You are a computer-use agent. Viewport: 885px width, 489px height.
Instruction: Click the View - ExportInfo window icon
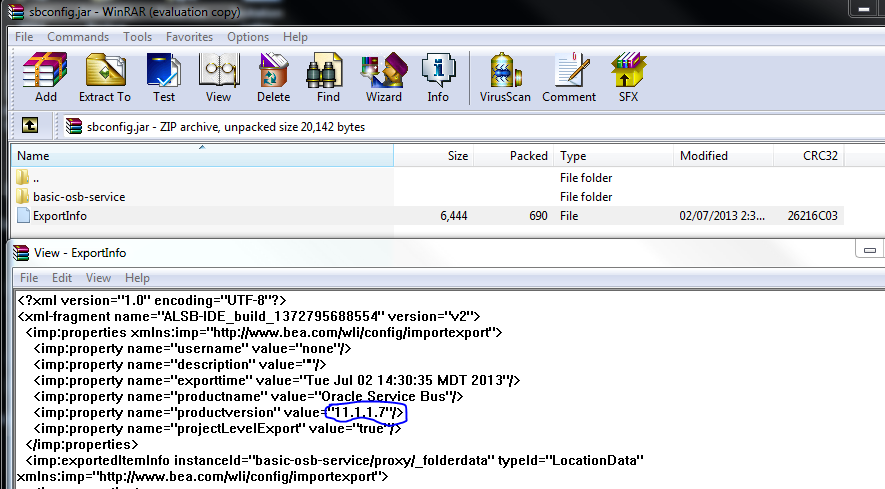[x=21, y=252]
